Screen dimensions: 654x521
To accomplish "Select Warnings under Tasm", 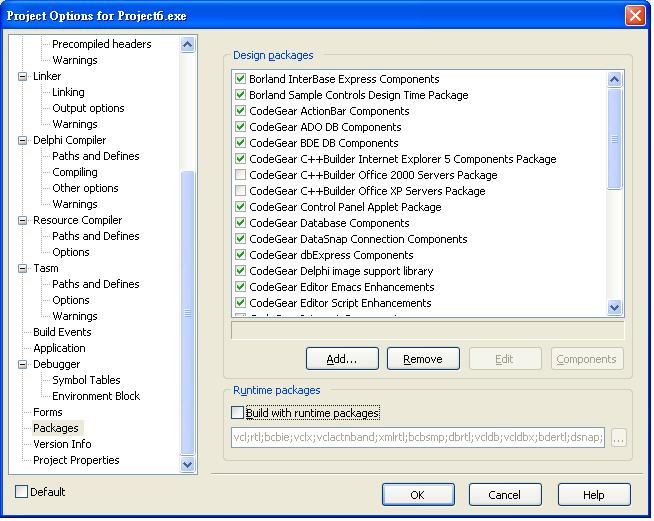I will click(x=75, y=316).
